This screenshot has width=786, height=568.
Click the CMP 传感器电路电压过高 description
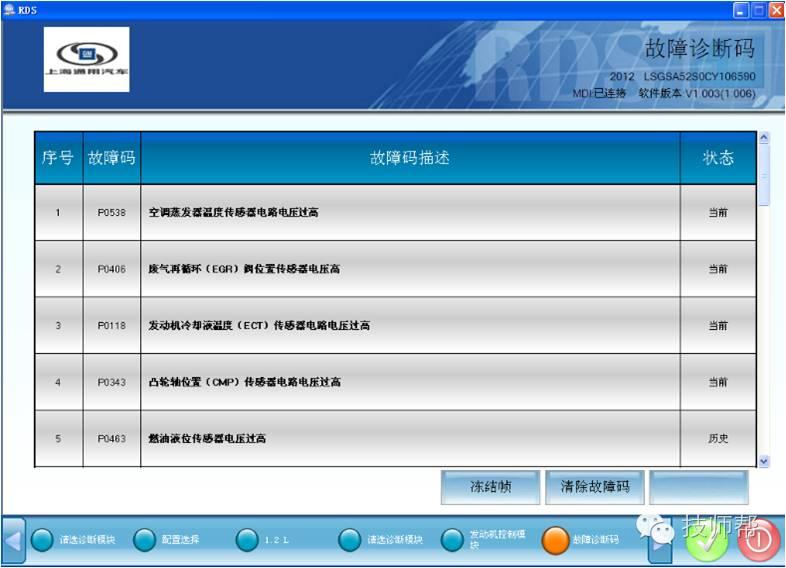point(245,382)
